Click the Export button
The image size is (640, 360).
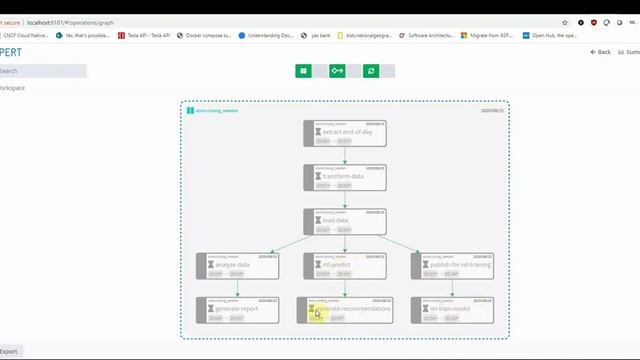[x=11, y=351]
